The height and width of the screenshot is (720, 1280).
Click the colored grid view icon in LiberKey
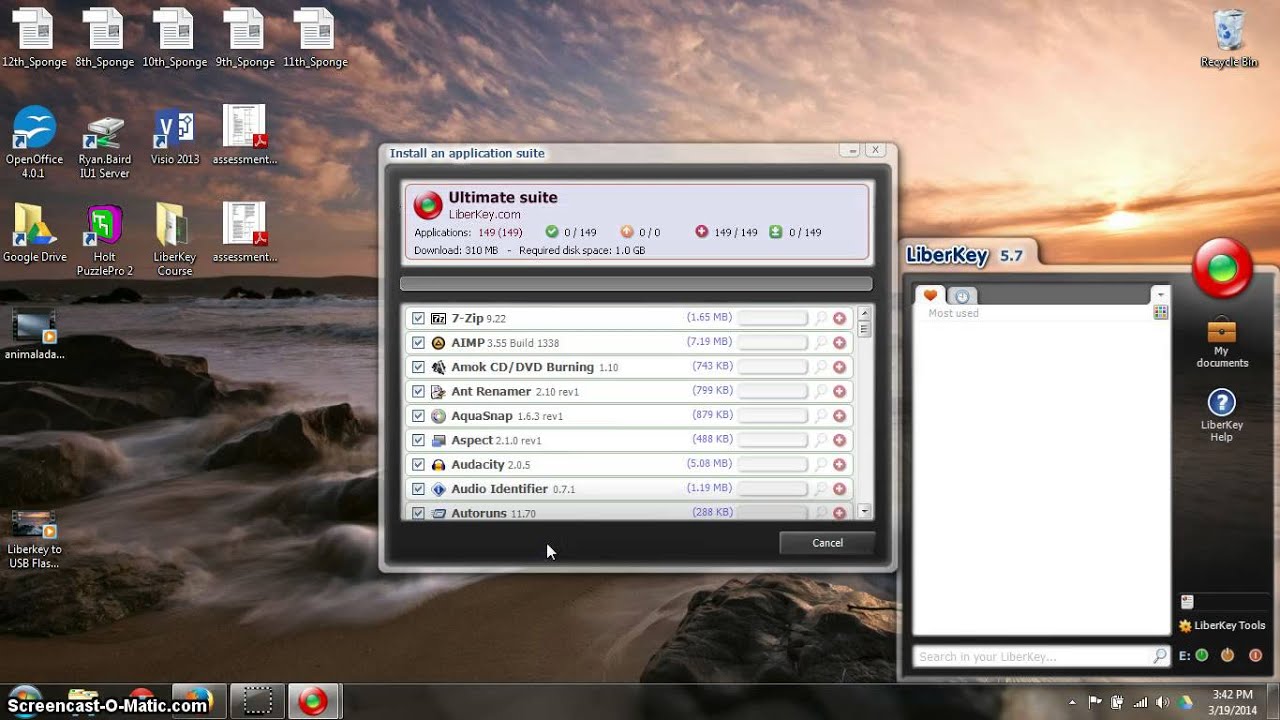(x=1160, y=313)
